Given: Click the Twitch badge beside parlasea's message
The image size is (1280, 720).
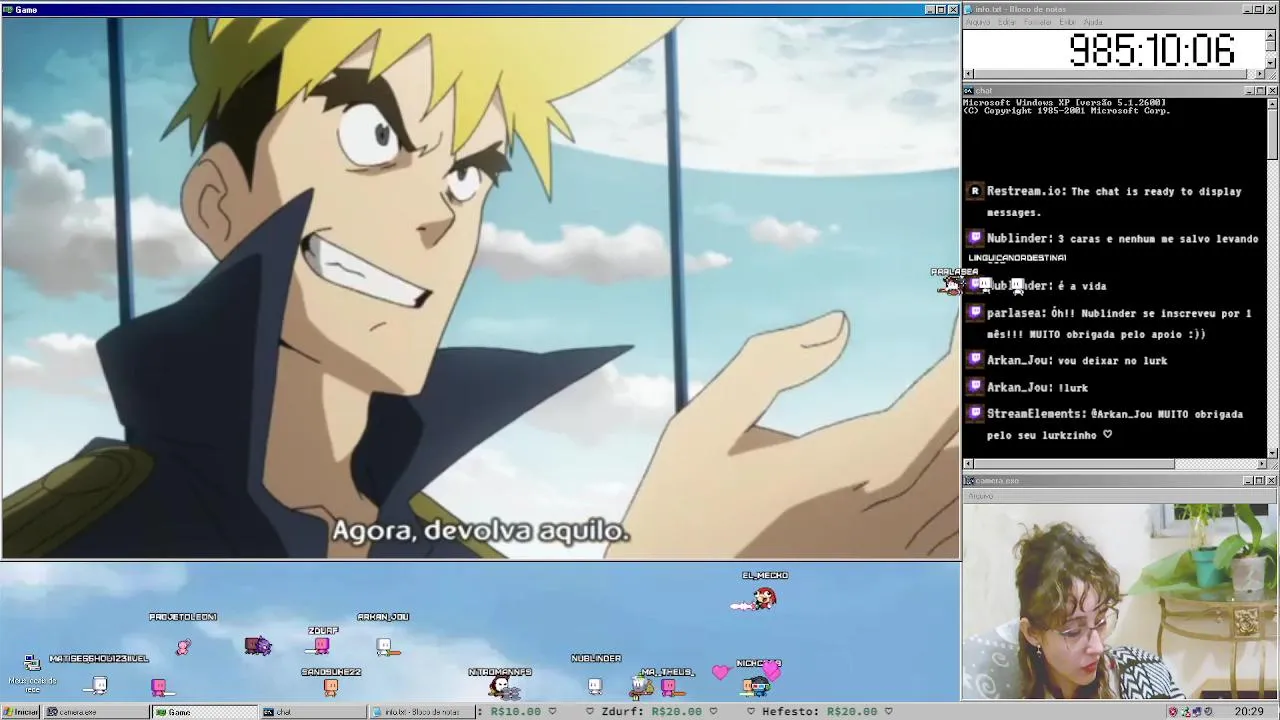Looking at the screenshot, I should (975, 313).
